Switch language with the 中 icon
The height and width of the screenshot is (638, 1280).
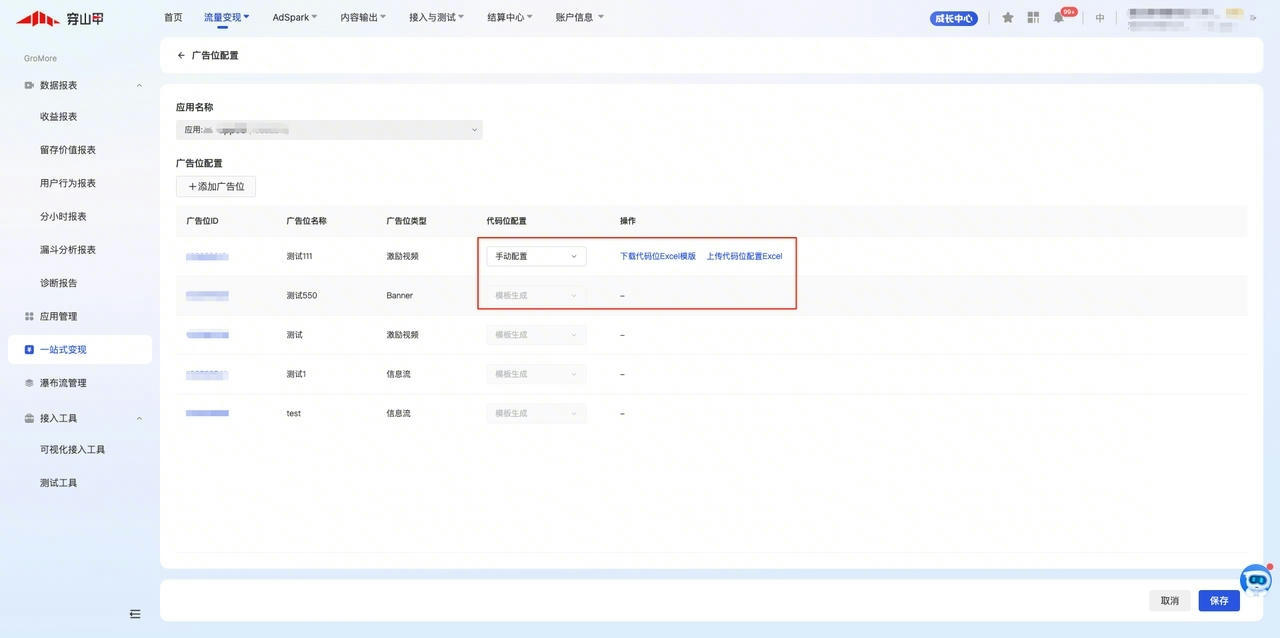coord(1100,18)
